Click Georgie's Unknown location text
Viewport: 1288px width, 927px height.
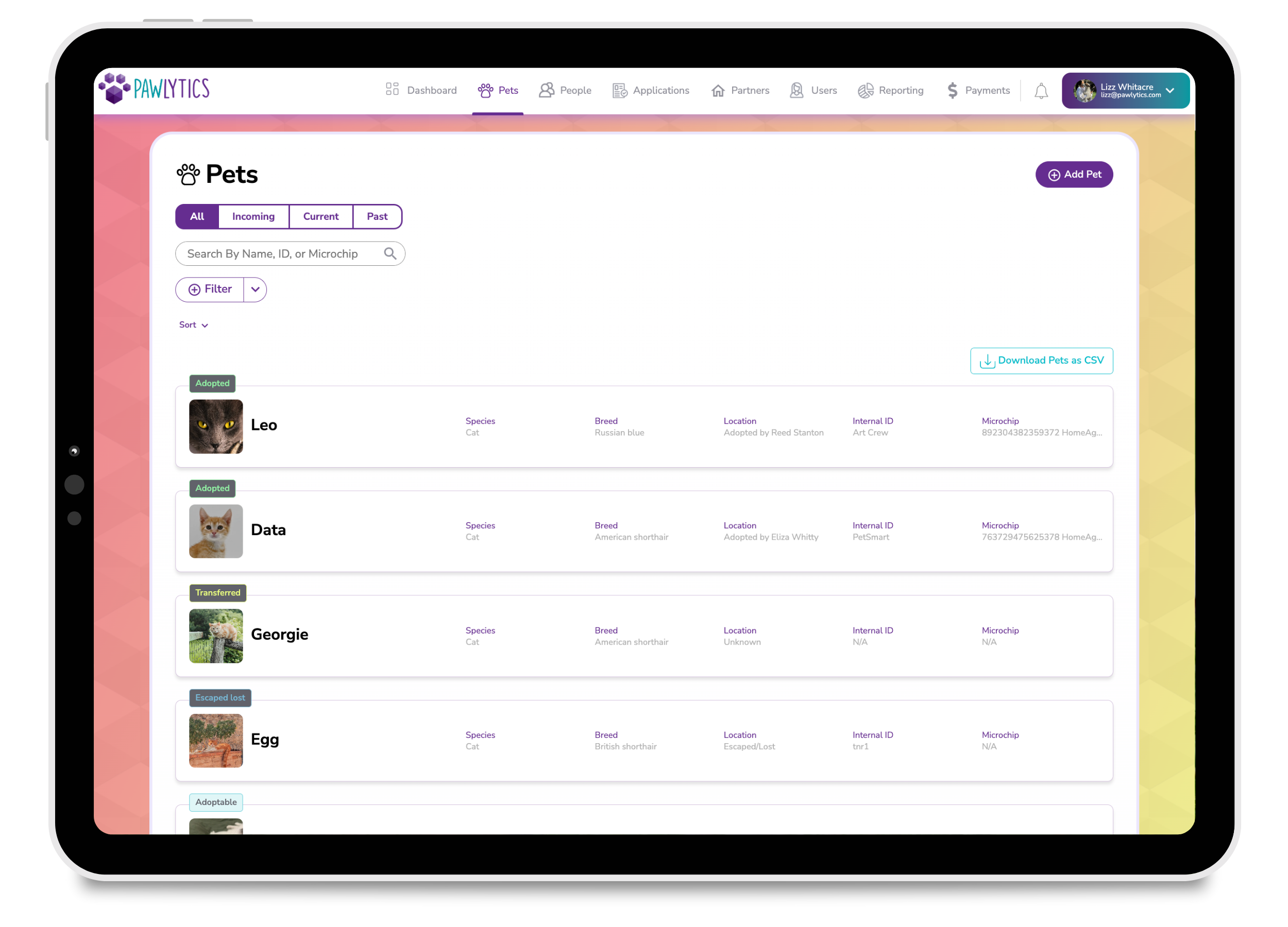pyautogui.click(x=742, y=642)
